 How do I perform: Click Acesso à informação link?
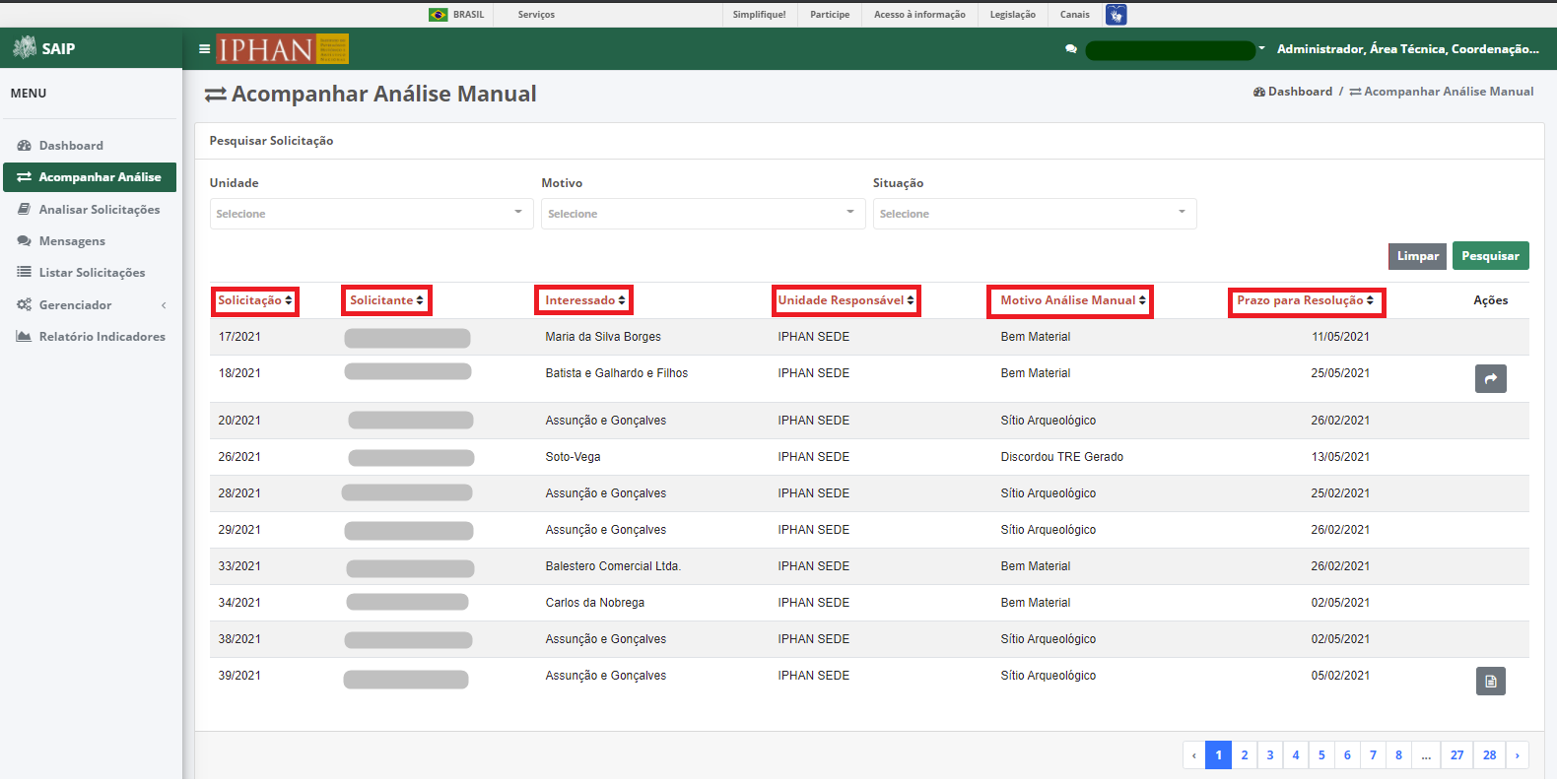919,15
